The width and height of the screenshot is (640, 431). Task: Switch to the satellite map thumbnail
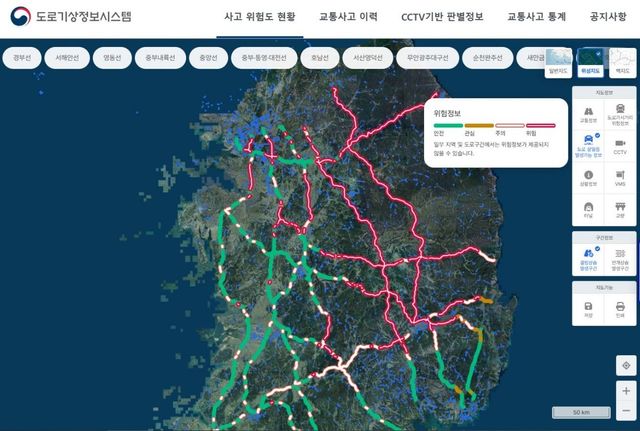tap(590, 63)
